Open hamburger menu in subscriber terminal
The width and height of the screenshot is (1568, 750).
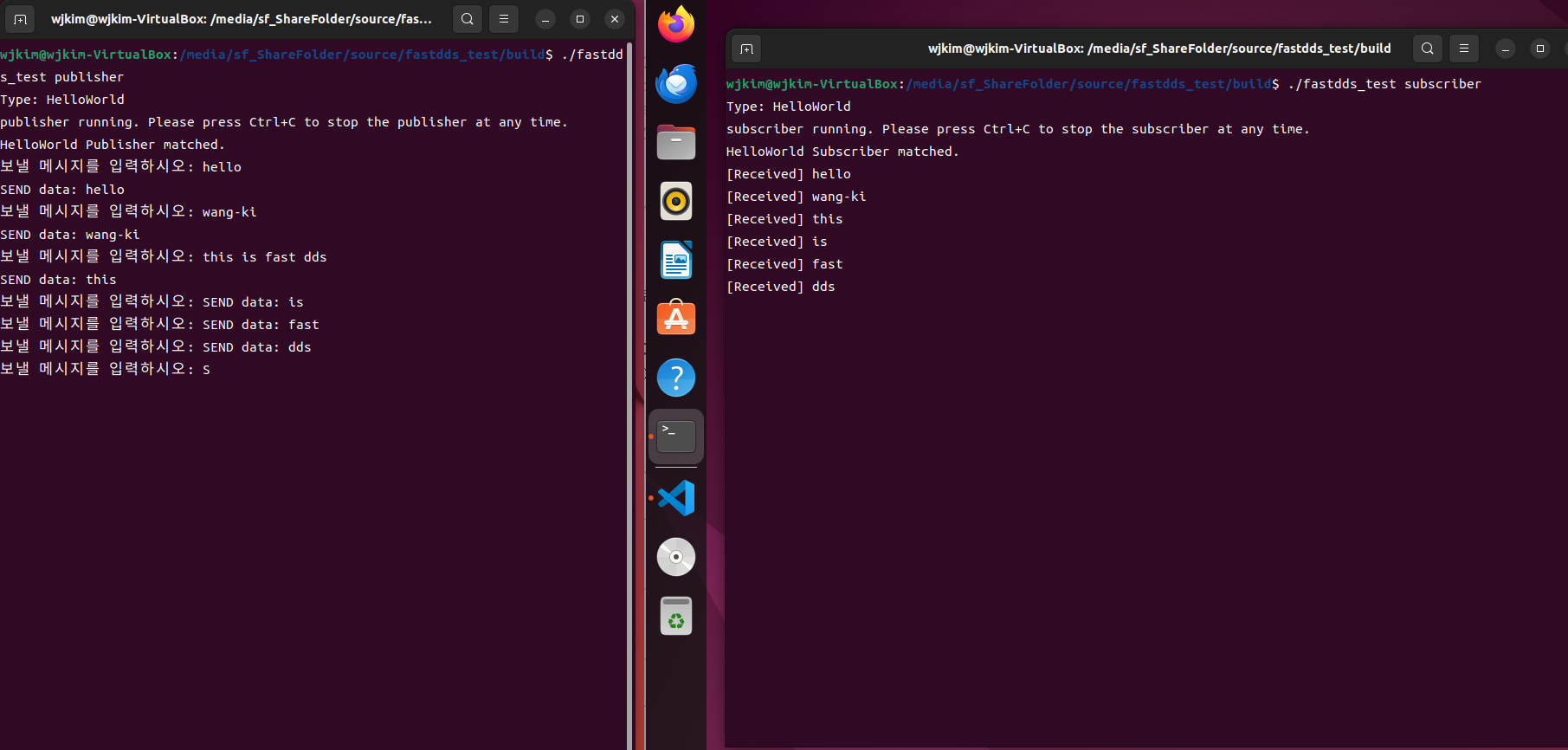(1464, 48)
